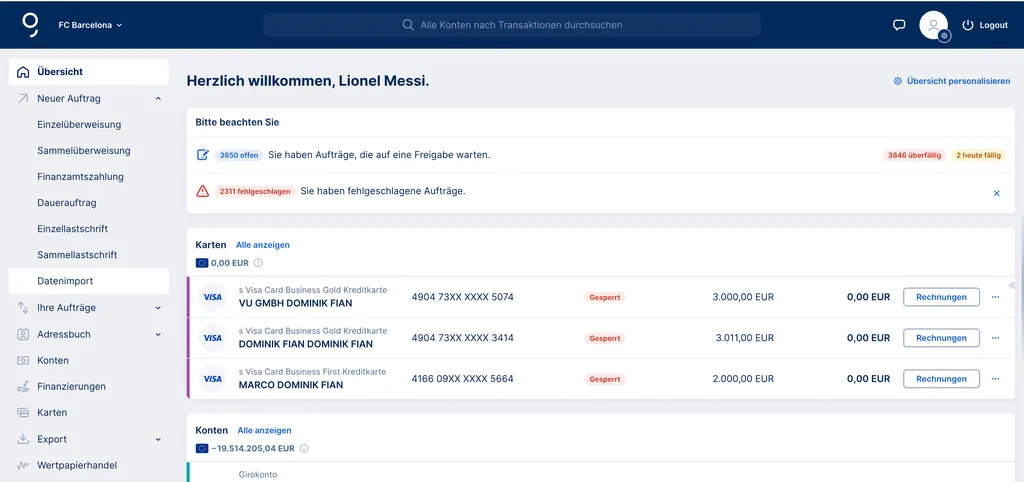1024x482 pixels.
Task: Open Finanzamtszahlung in sidebar
Action: coord(80,177)
